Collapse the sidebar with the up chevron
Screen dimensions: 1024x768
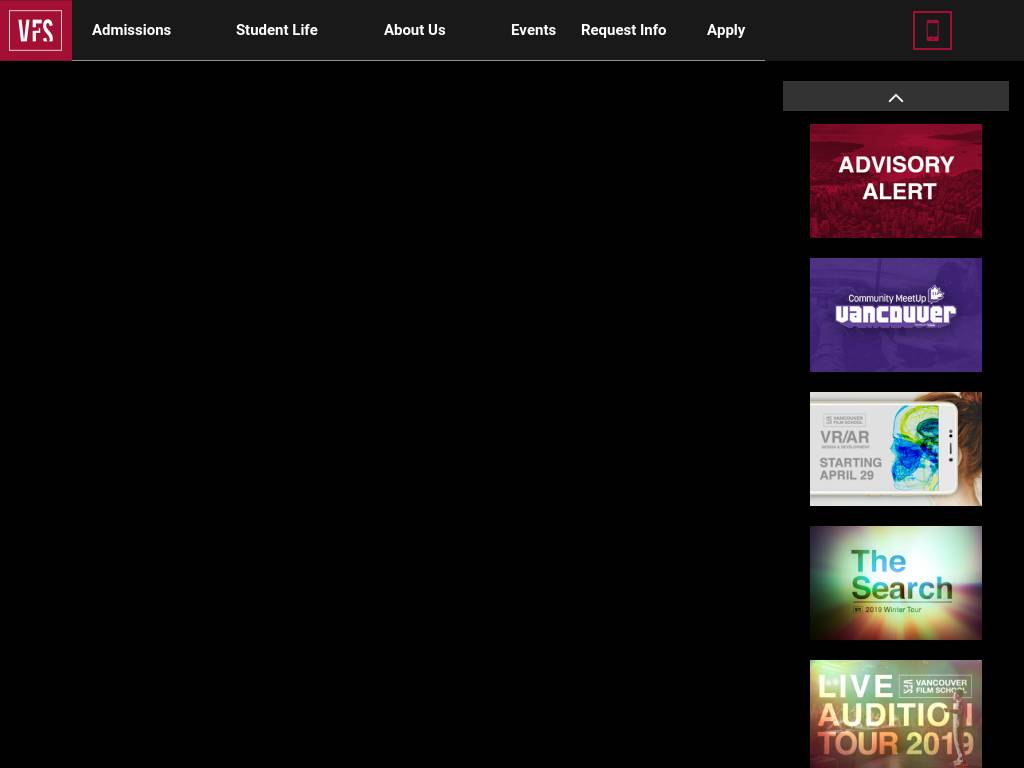(x=895, y=97)
